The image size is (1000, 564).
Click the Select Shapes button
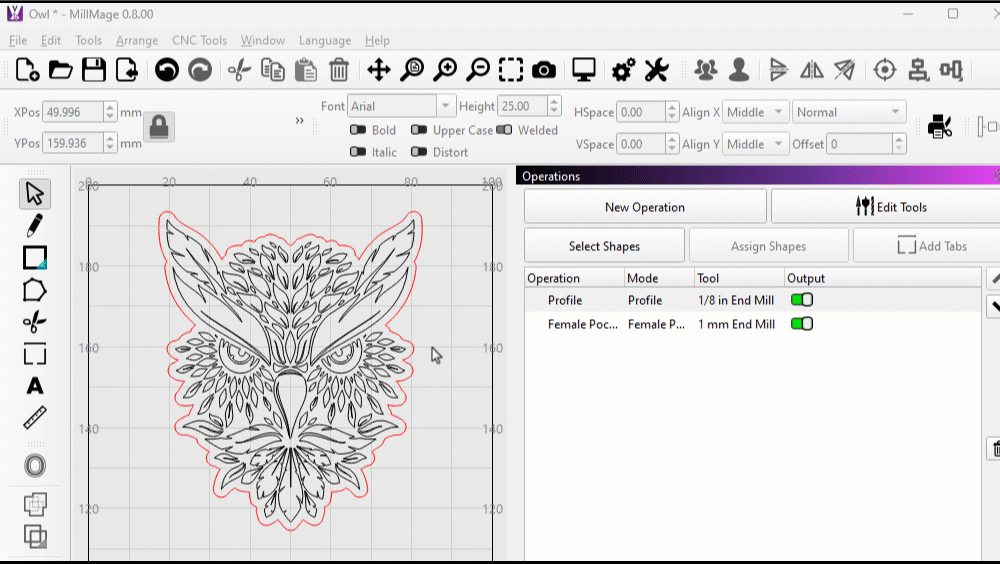coord(604,246)
